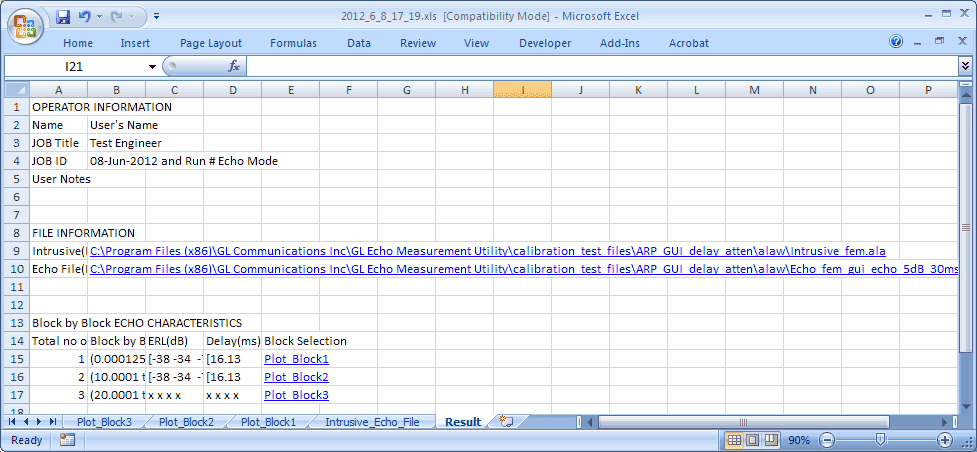Select column header A
This screenshot has width=977, height=452.
59,90
